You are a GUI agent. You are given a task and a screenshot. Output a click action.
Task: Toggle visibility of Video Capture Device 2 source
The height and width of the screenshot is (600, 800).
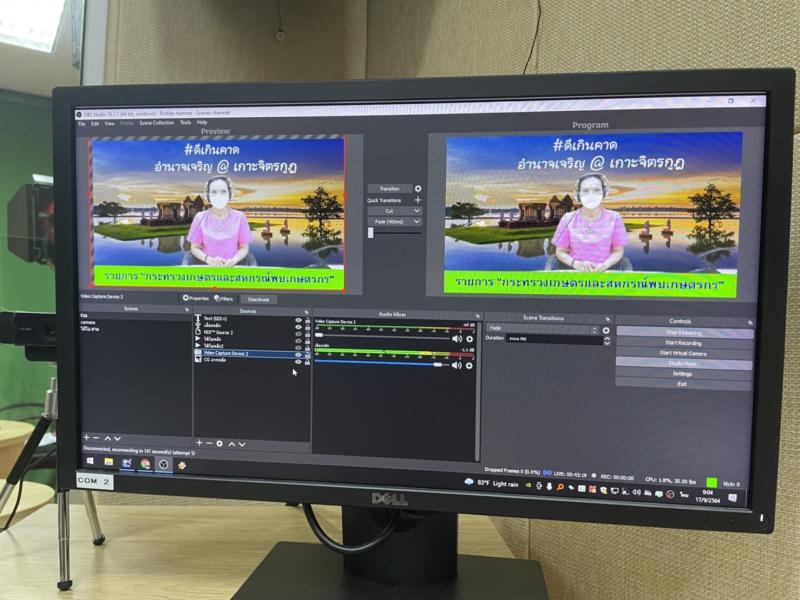(298, 355)
